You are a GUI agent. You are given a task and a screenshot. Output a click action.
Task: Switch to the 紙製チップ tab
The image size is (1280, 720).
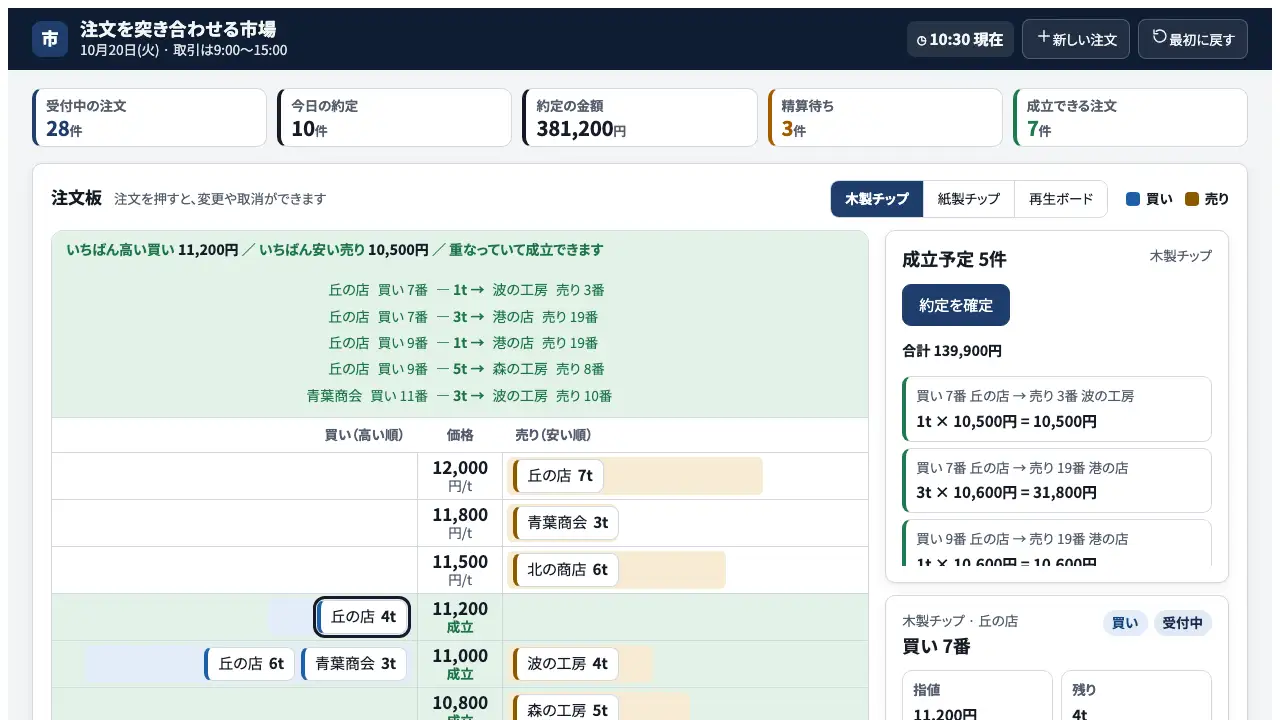[969, 199]
